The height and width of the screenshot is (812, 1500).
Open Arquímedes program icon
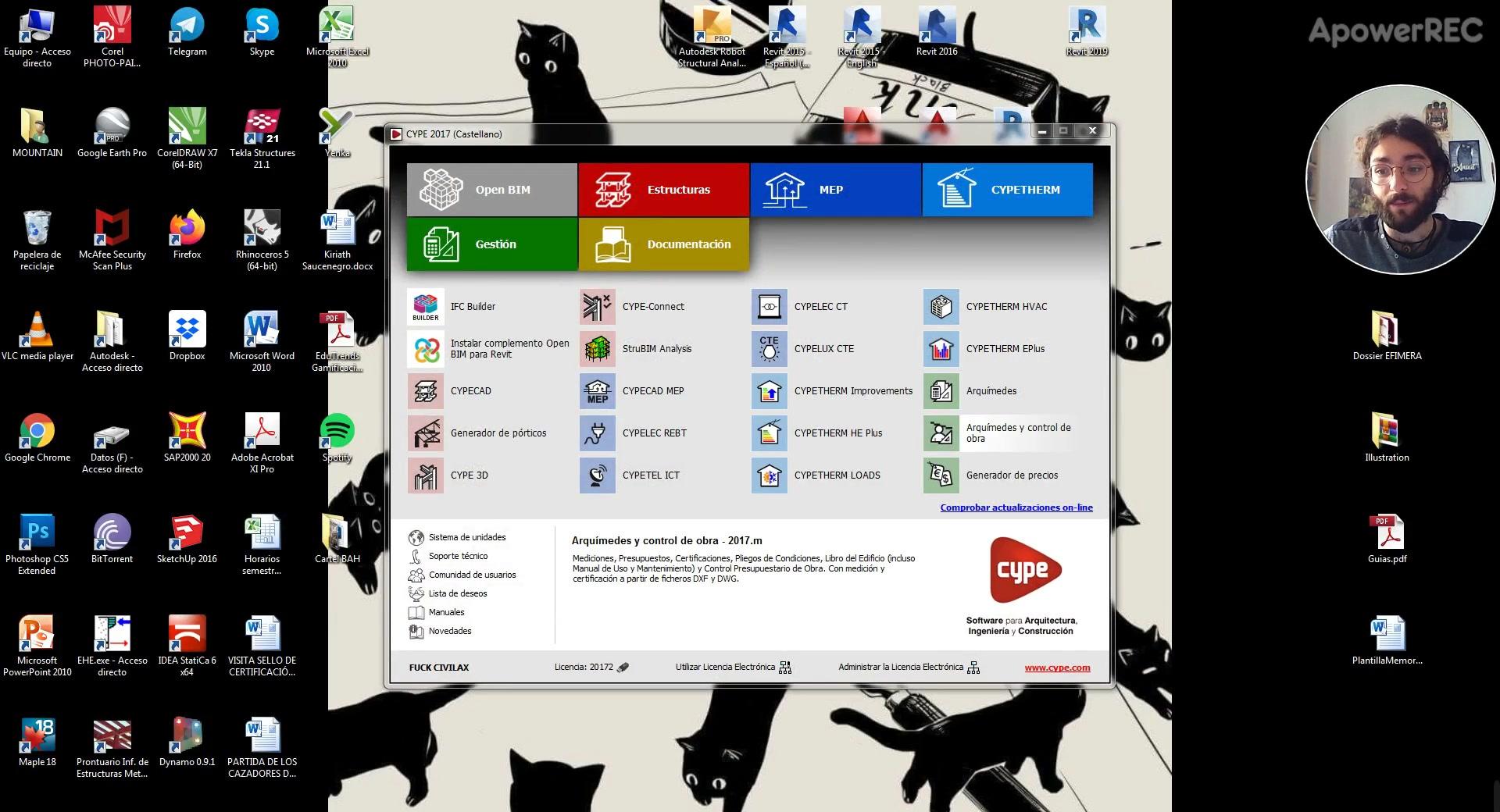(x=941, y=391)
